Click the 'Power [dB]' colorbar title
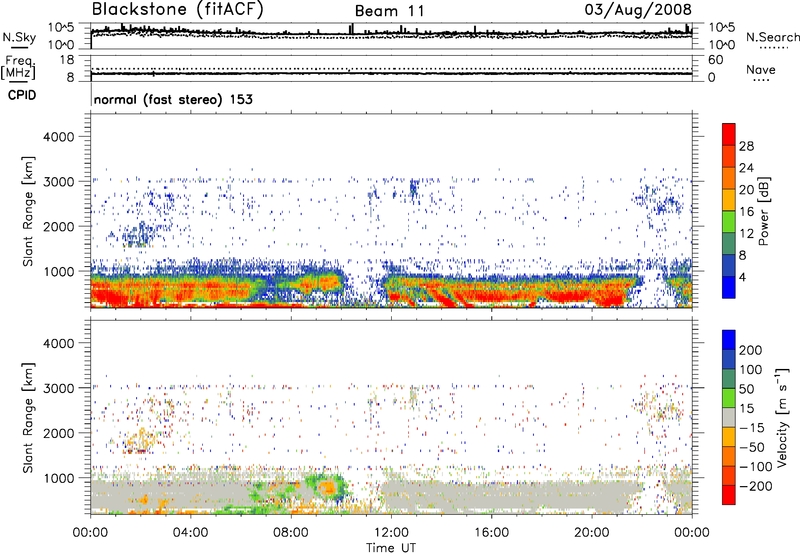The height and width of the screenshot is (554, 800). 764,211
